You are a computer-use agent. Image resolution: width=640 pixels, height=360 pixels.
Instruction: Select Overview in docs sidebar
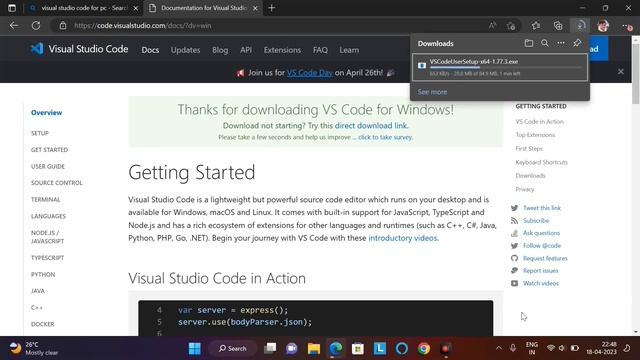pos(47,113)
